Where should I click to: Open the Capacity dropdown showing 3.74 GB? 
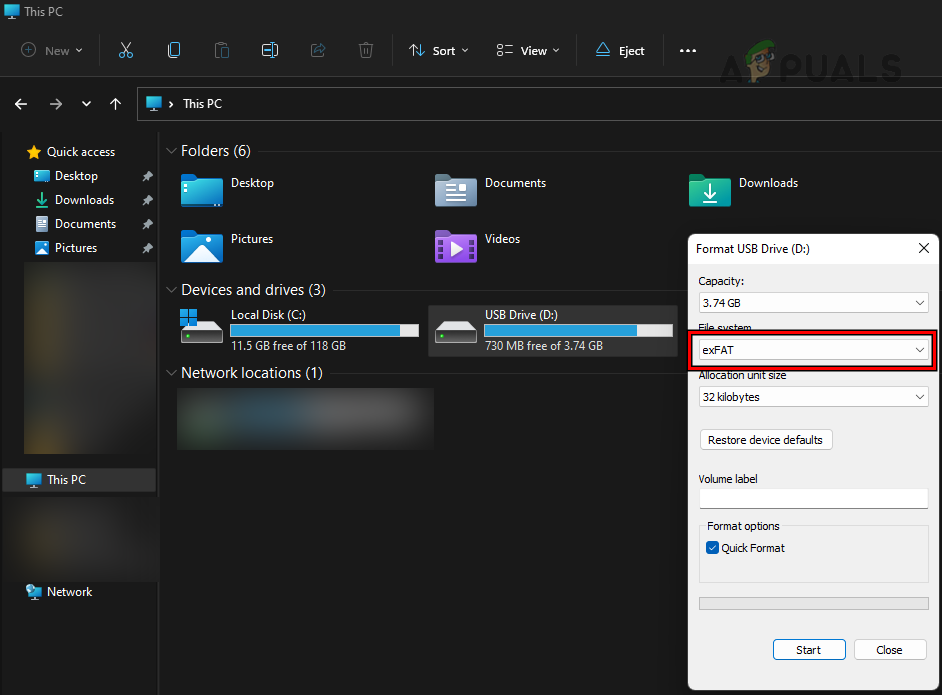(812, 302)
